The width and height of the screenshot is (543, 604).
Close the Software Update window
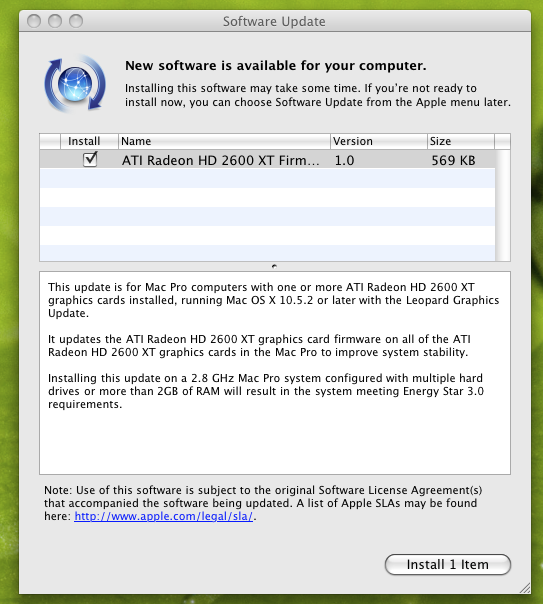click(x=34, y=21)
